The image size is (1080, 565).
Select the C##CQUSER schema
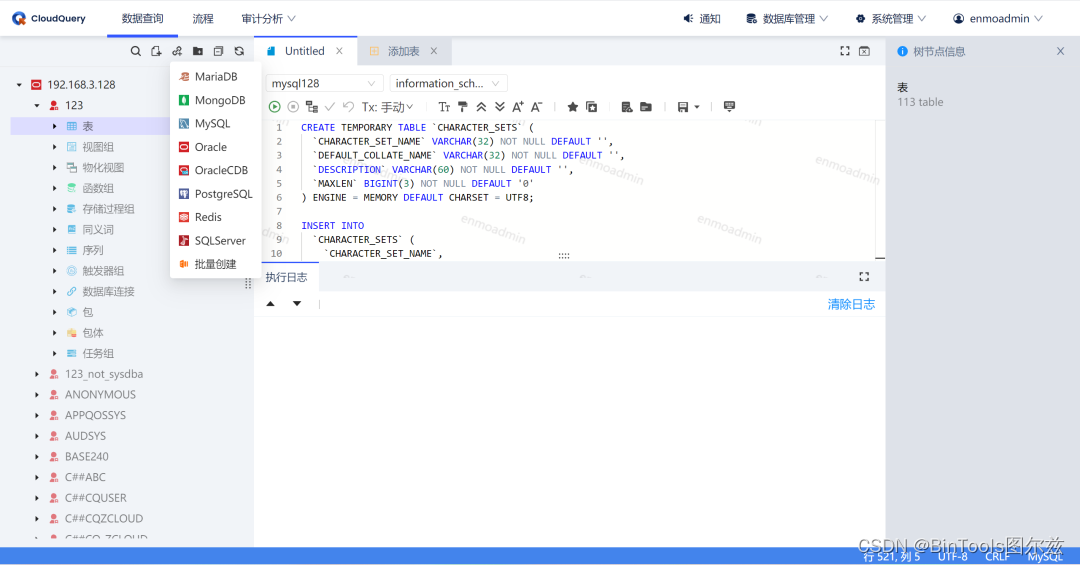[x=96, y=497]
